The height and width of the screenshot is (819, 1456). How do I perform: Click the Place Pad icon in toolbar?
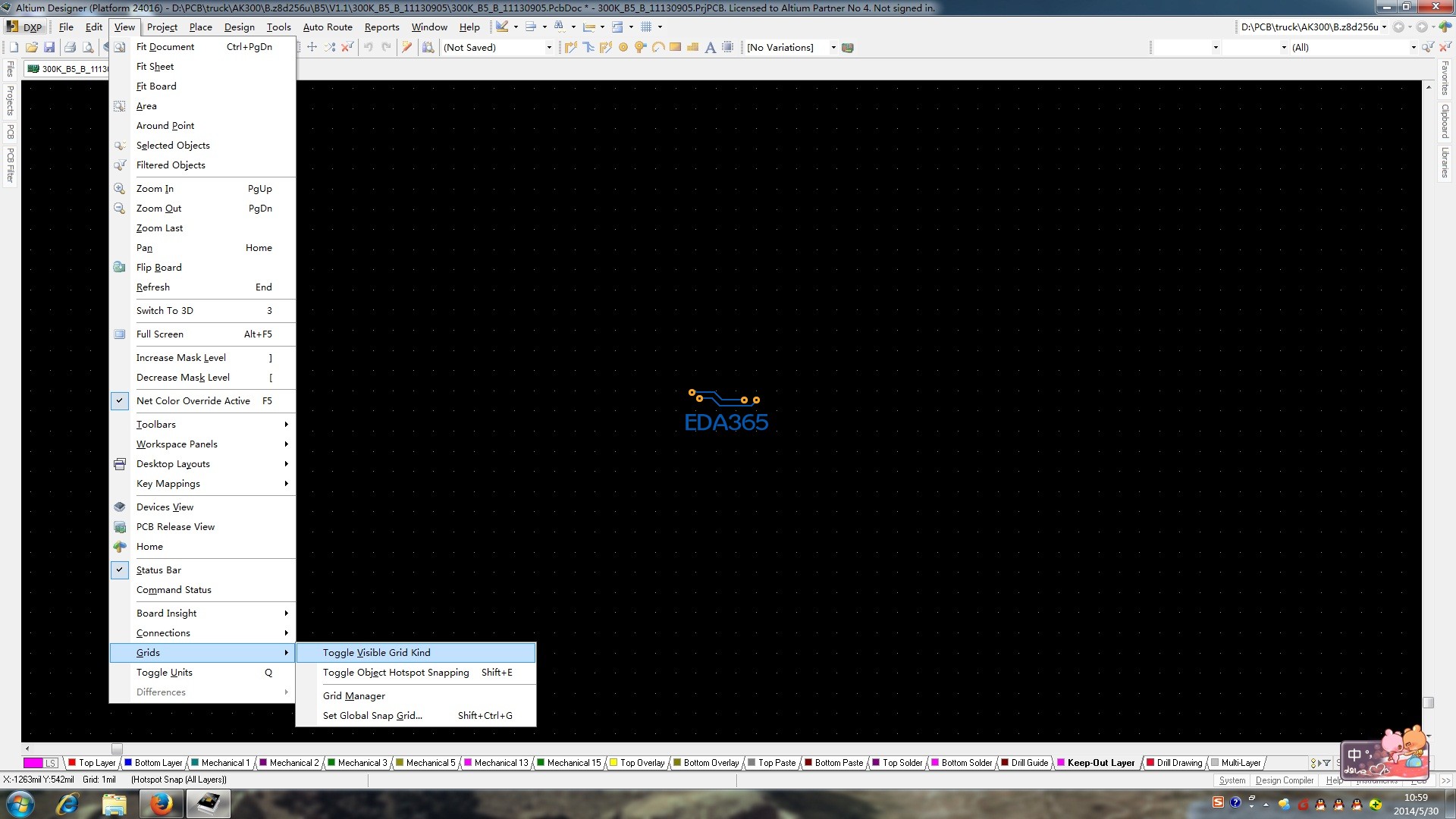(x=623, y=47)
